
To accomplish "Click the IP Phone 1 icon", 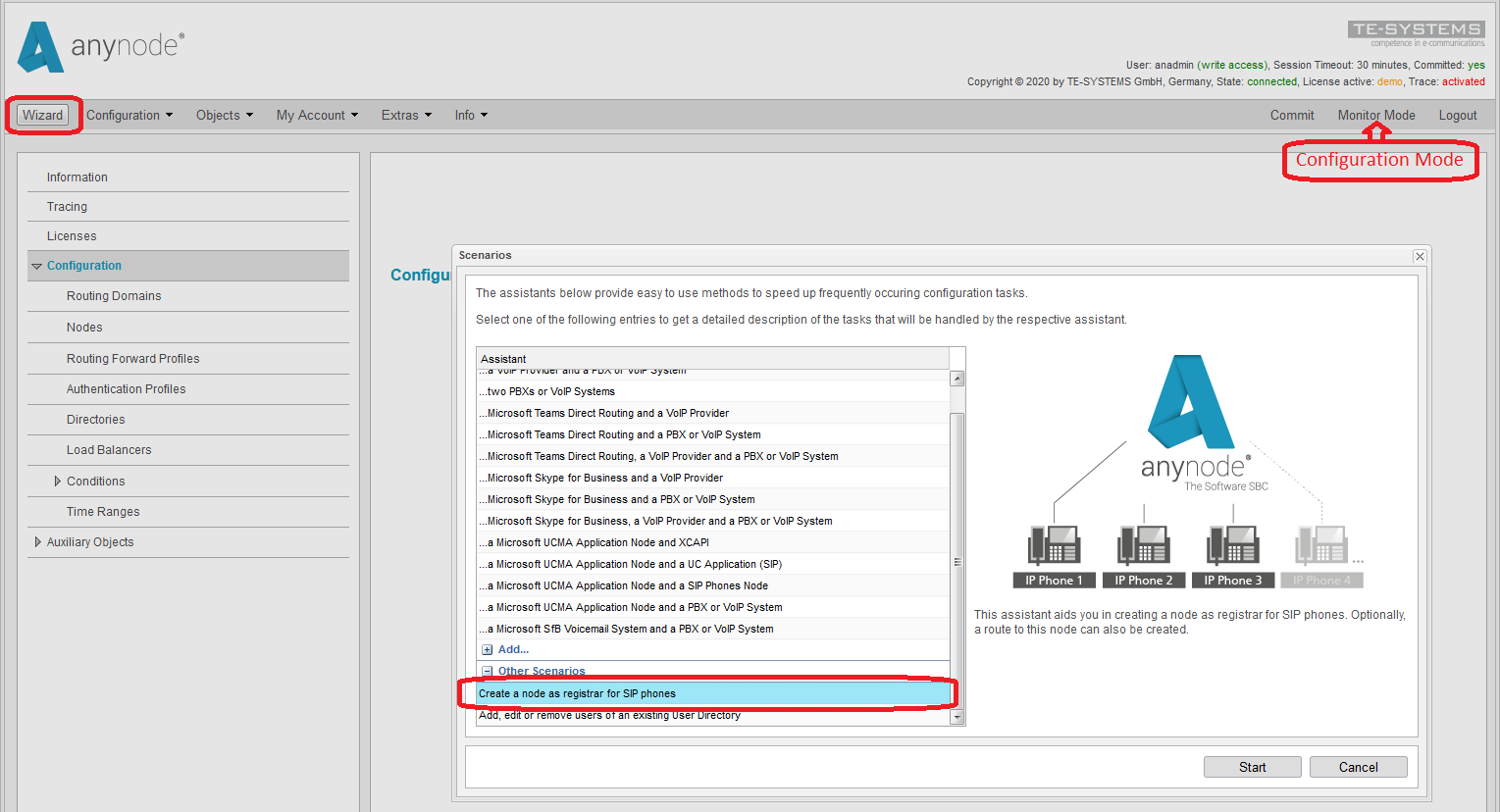I will coord(1054,545).
